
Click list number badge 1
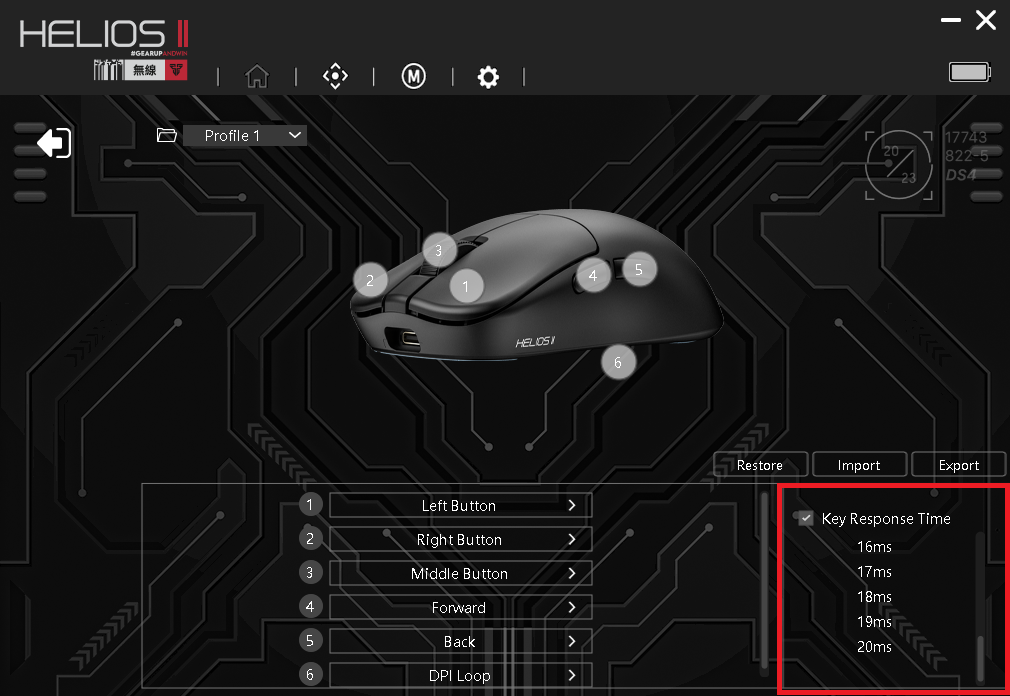(x=310, y=504)
